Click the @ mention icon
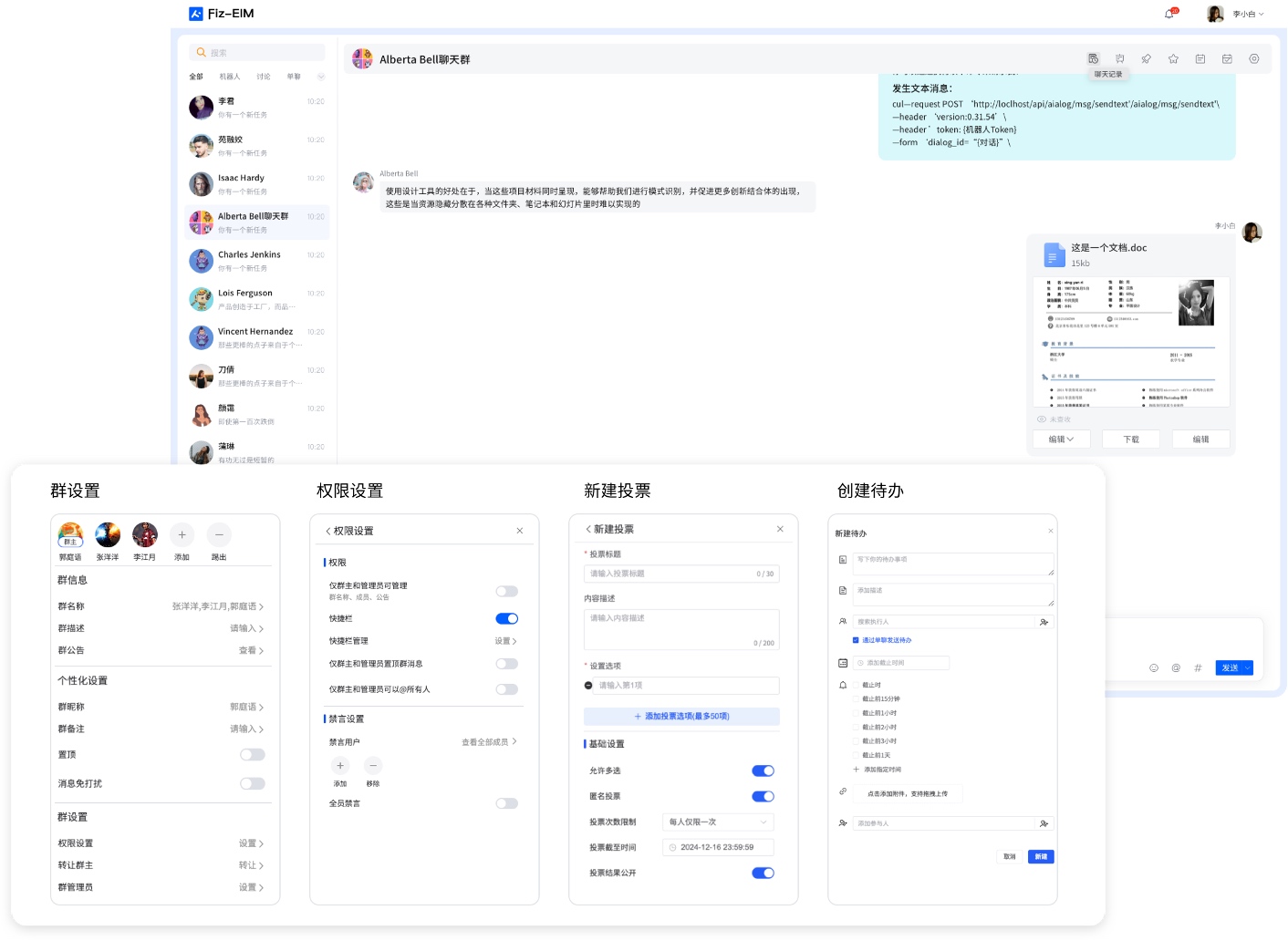Screen dimensions: 1288x941 pos(1176,668)
